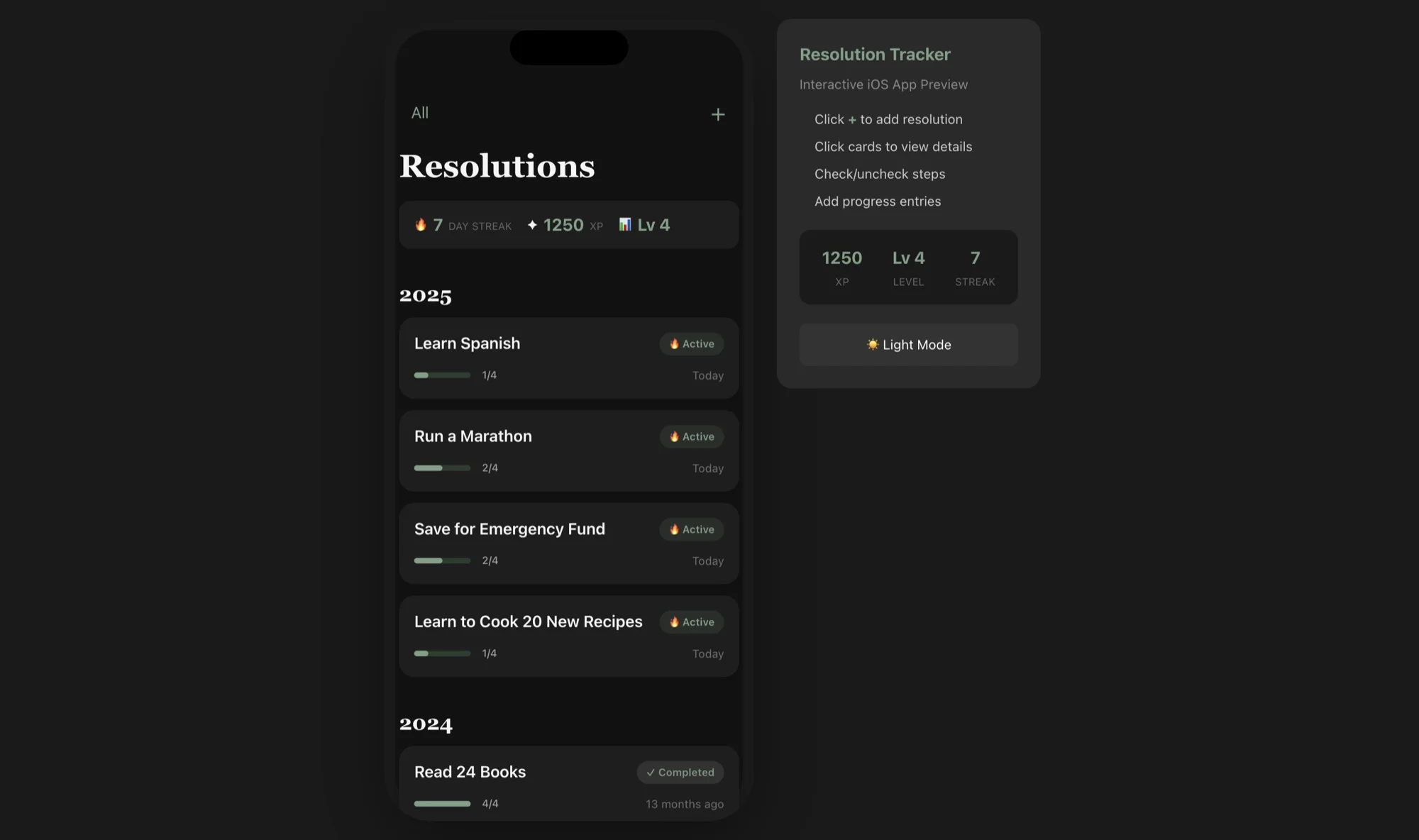Image resolution: width=1419 pixels, height=840 pixels.
Task: Click the flame icon on Learn Spanish's Active badge
Action: pyautogui.click(x=674, y=344)
